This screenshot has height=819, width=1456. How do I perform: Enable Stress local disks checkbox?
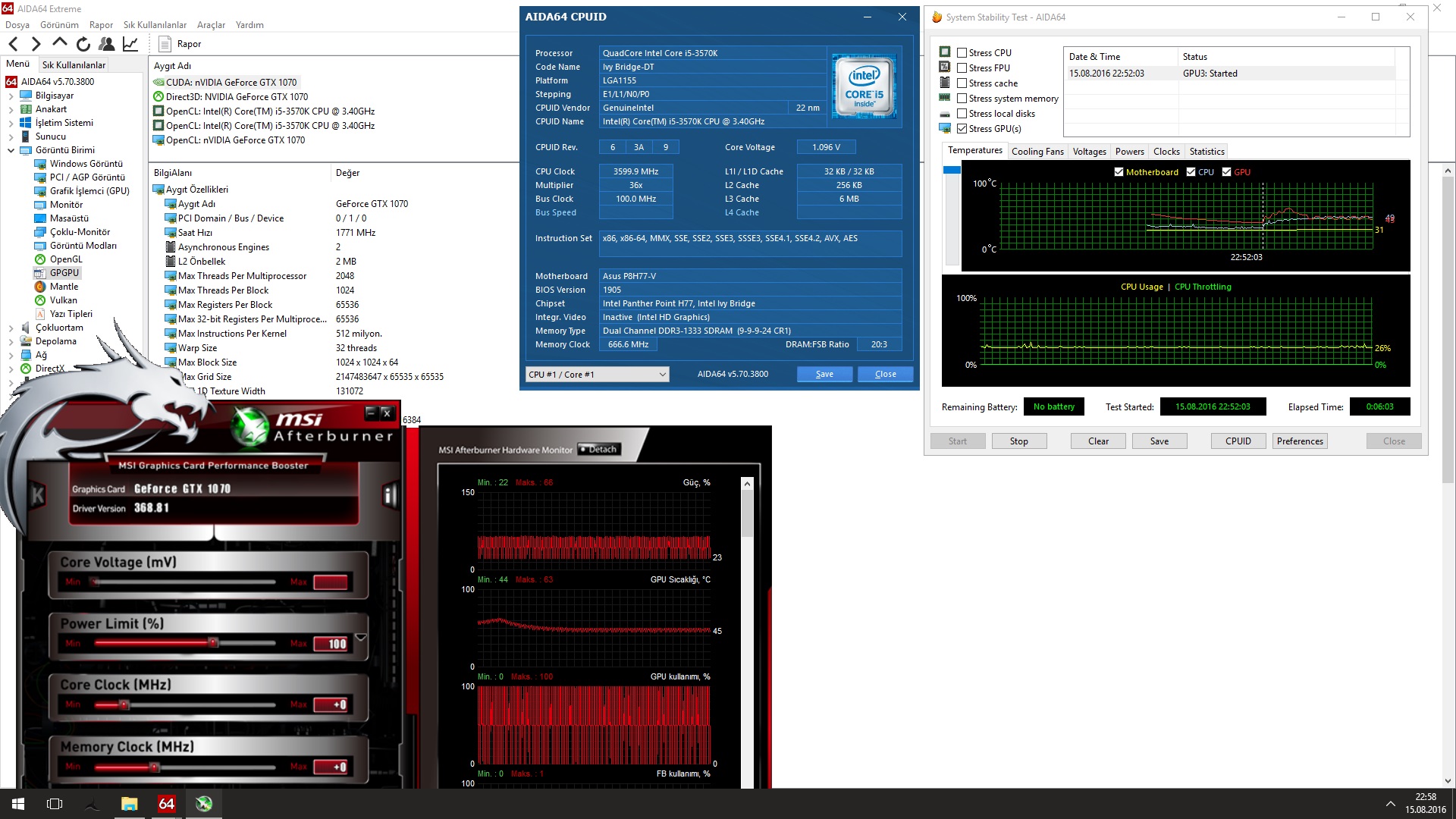pos(962,114)
